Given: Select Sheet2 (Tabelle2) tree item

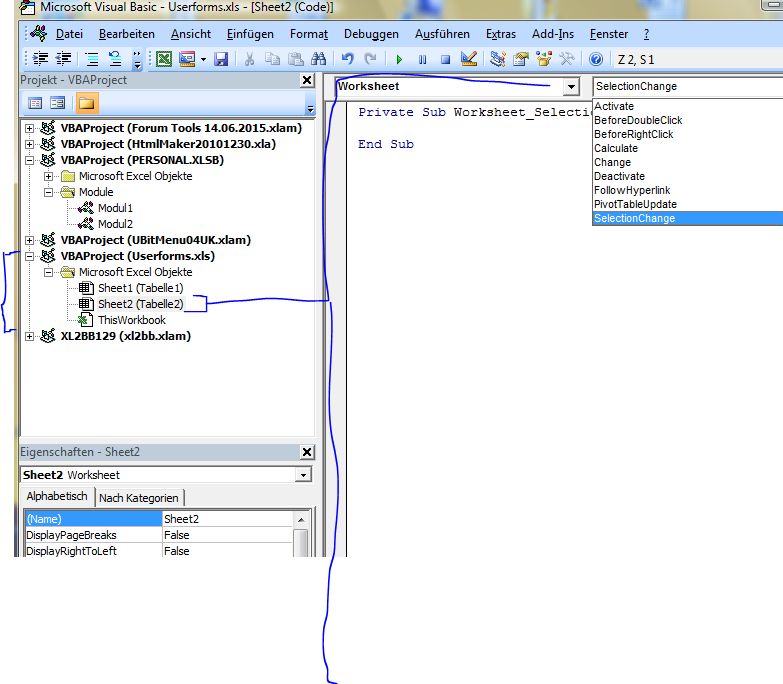Looking at the screenshot, I should click(140, 304).
